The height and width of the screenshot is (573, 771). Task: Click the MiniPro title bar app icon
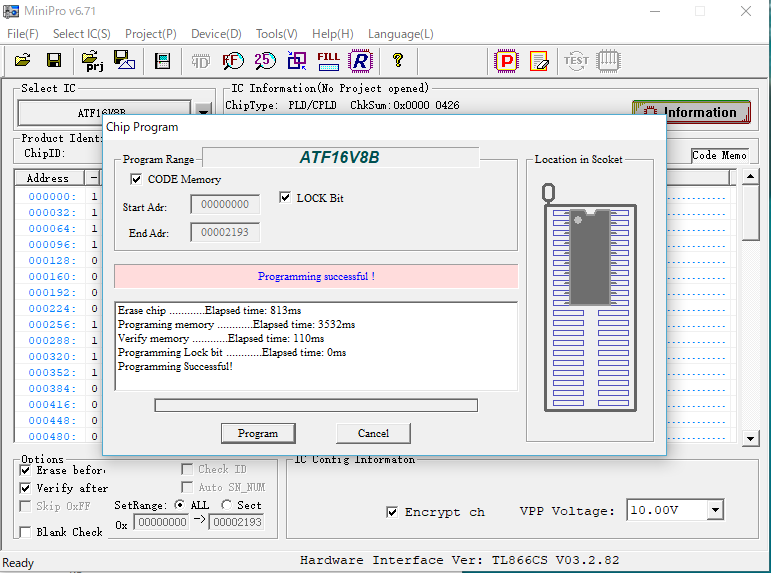coord(11,11)
